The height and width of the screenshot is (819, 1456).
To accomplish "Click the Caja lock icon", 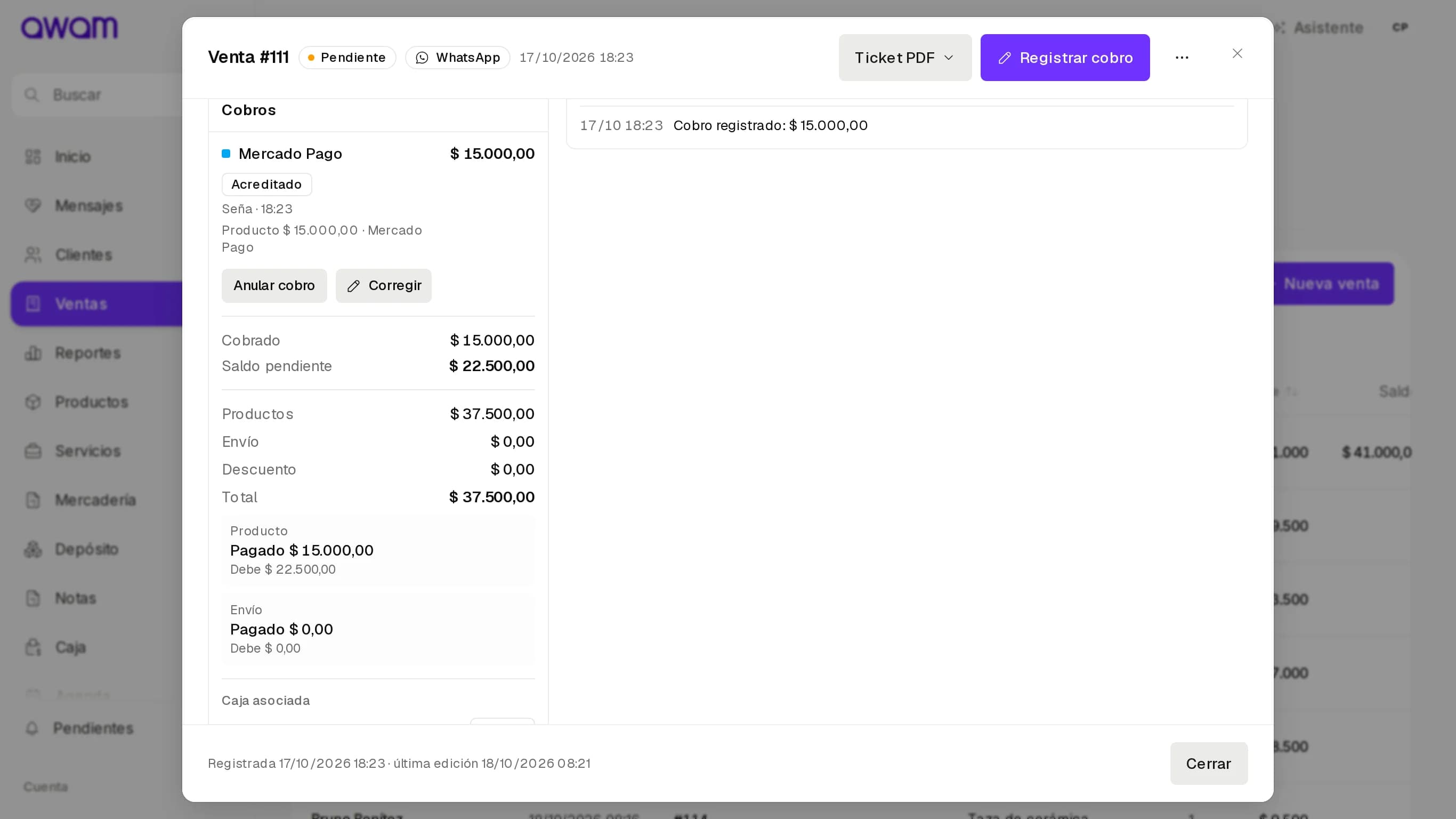I will [x=33, y=647].
